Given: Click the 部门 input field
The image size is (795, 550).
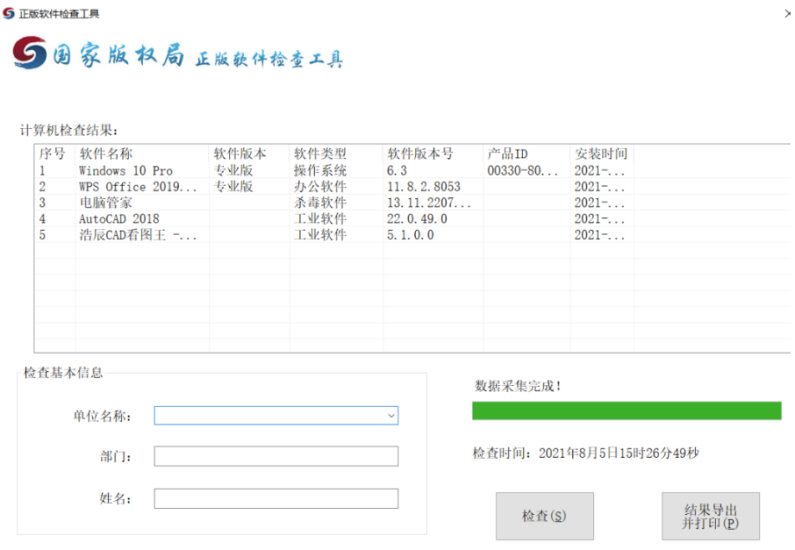Looking at the screenshot, I should tap(275, 456).
